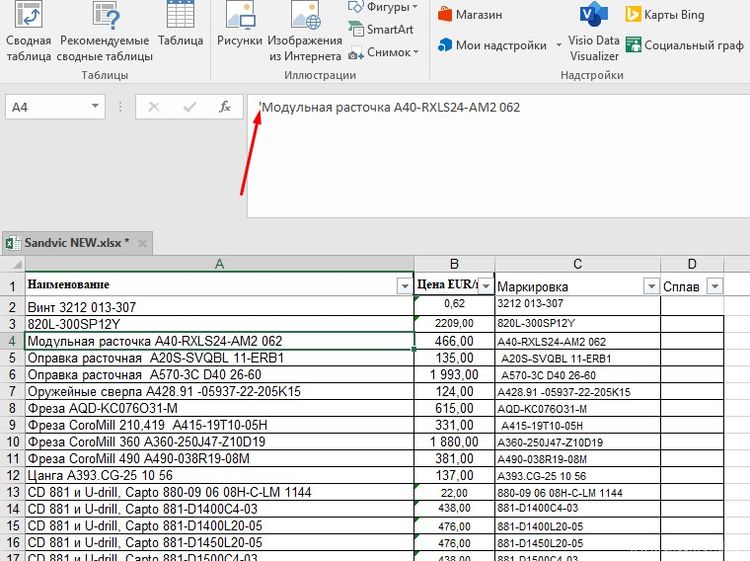
Task: Open filter dropdown for Наименование
Action: coord(405,286)
